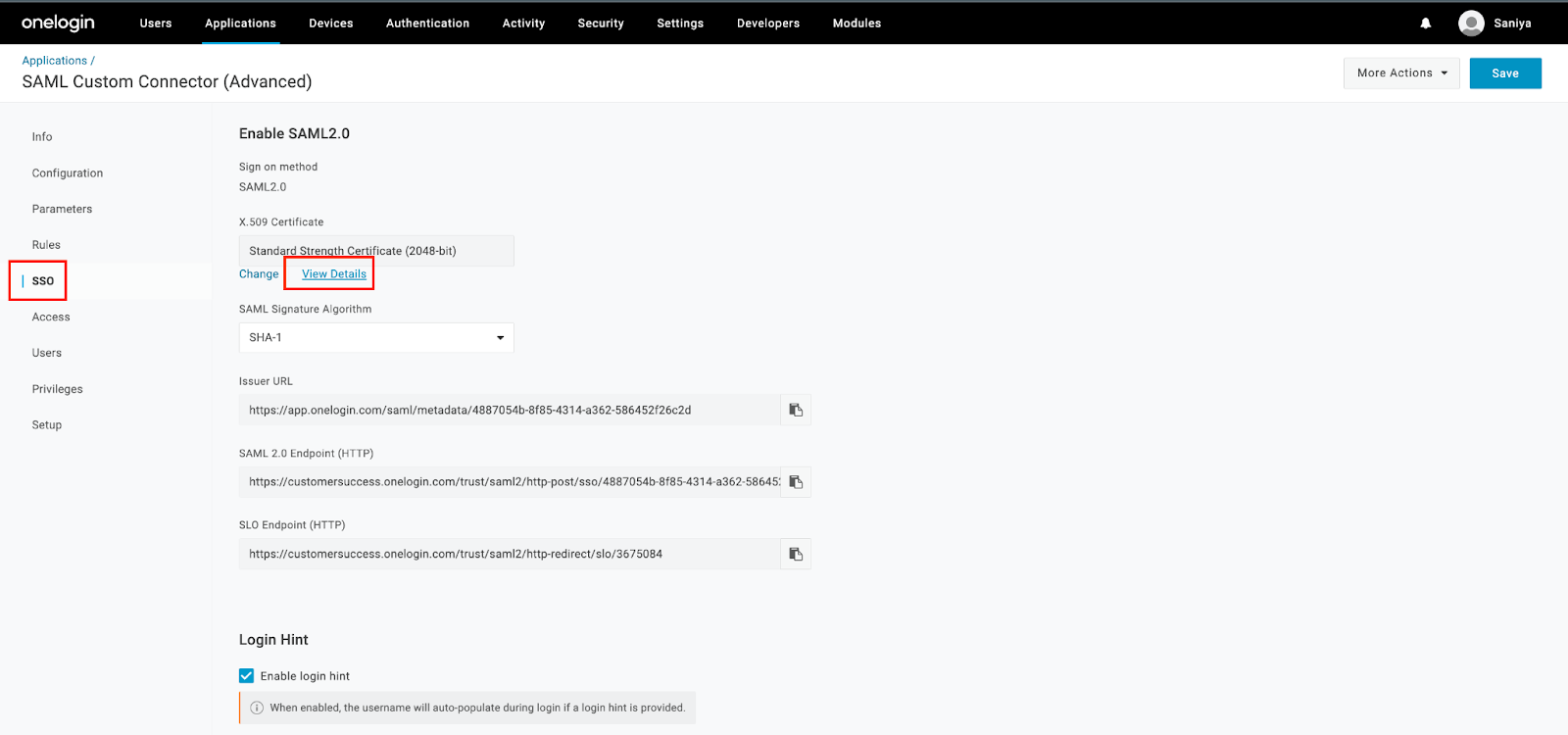Save the application settings
The image size is (1568, 735).
pyautogui.click(x=1505, y=73)
